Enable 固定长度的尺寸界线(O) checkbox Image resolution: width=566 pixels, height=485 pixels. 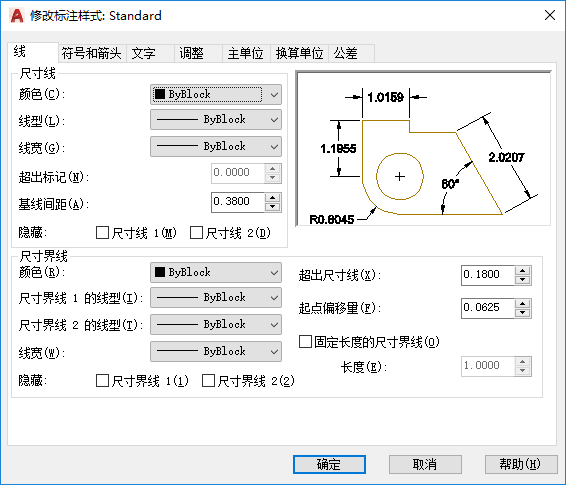[305, 341]
